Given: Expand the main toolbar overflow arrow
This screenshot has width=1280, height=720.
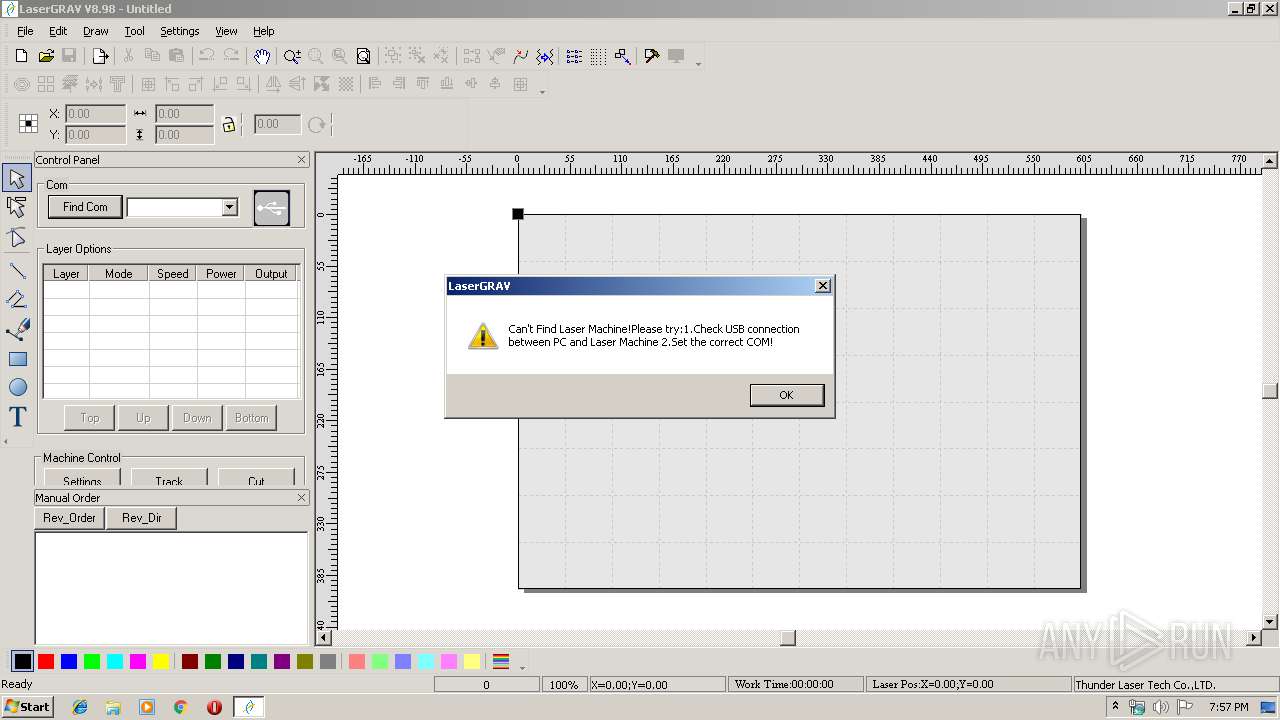Looking at the screenshot, I should point(698,63).
